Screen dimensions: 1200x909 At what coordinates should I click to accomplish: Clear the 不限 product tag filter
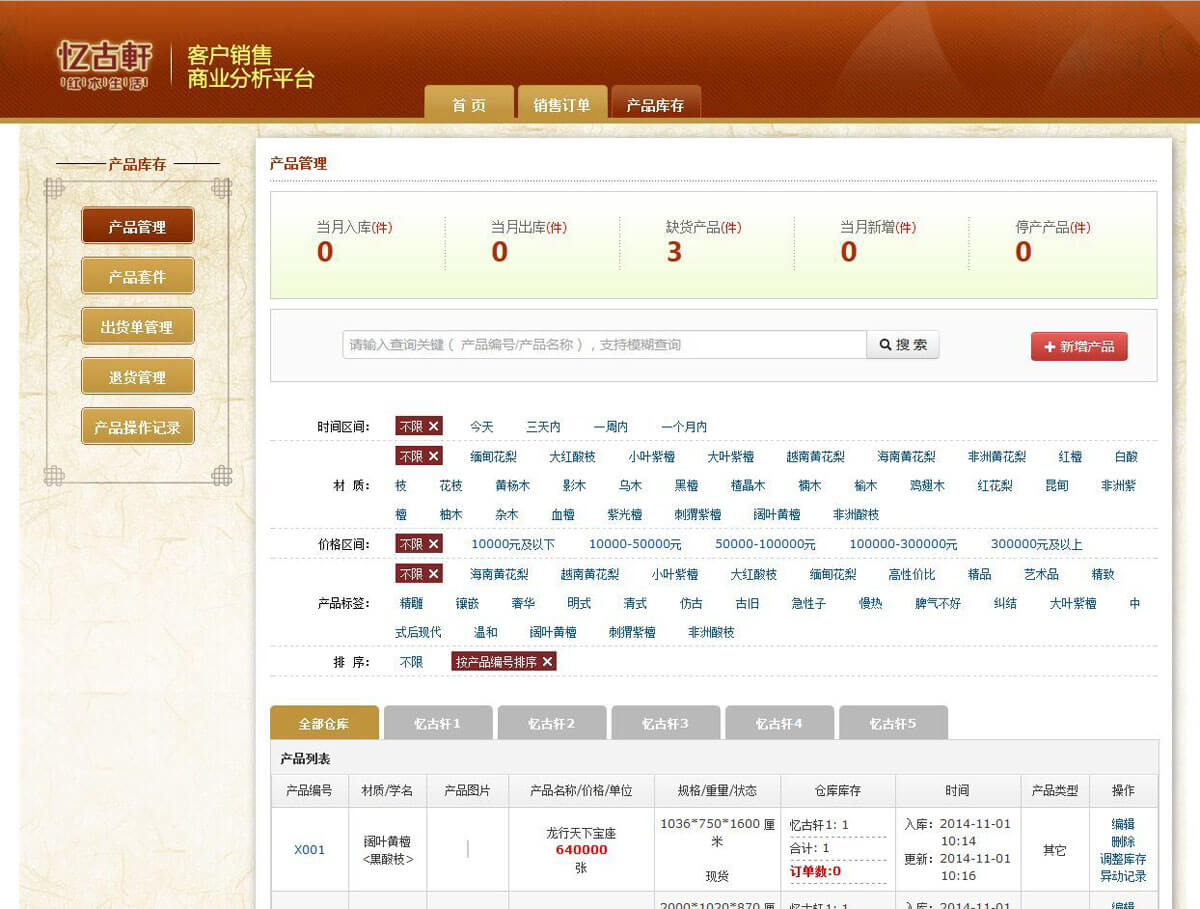point(433,575)
